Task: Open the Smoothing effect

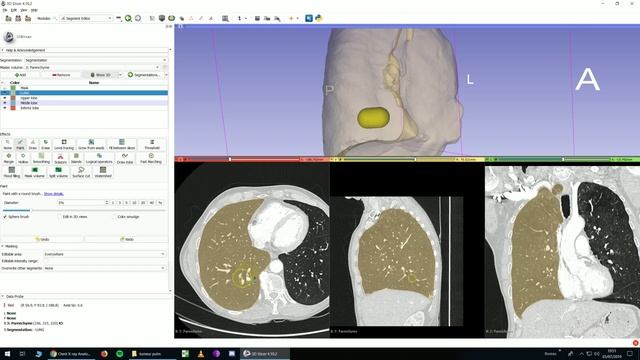Action: (x=41, y=158)
